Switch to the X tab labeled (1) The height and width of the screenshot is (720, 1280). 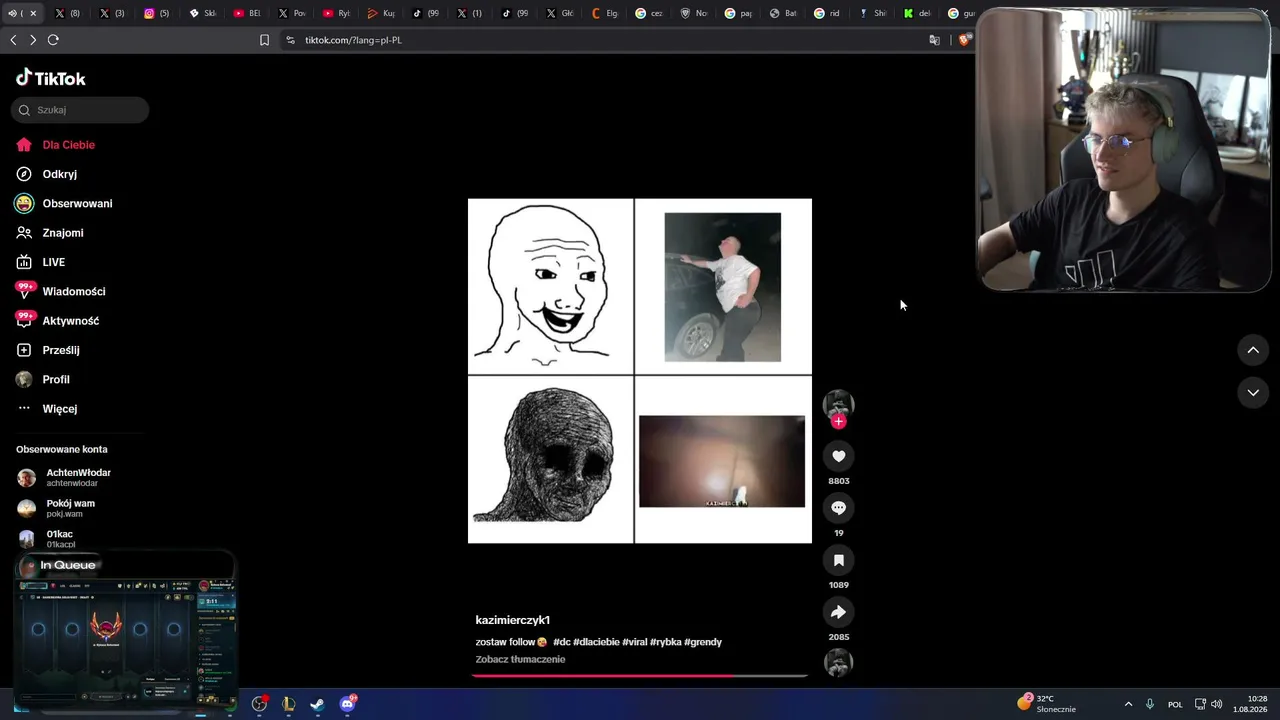(x=469, y=14)
